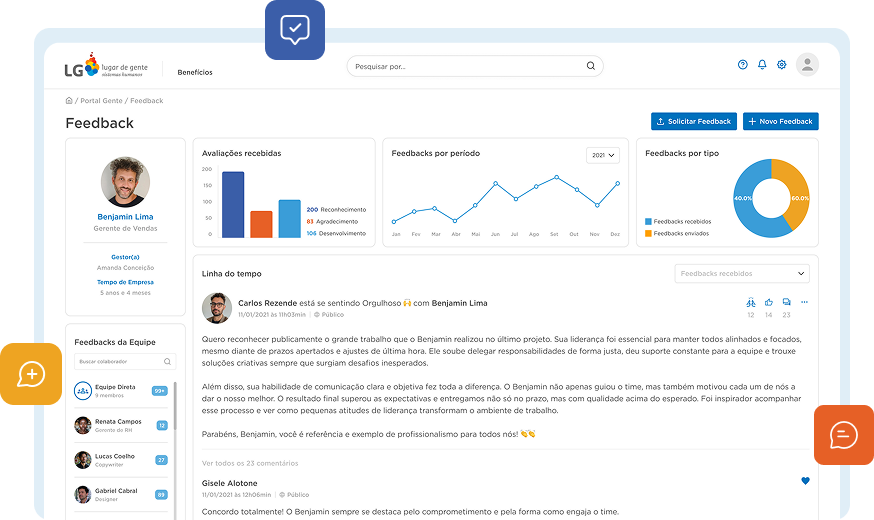This screenshot has height=520, width=874.
Task: Open the Benefícios menu item
Action: [195, 72]
